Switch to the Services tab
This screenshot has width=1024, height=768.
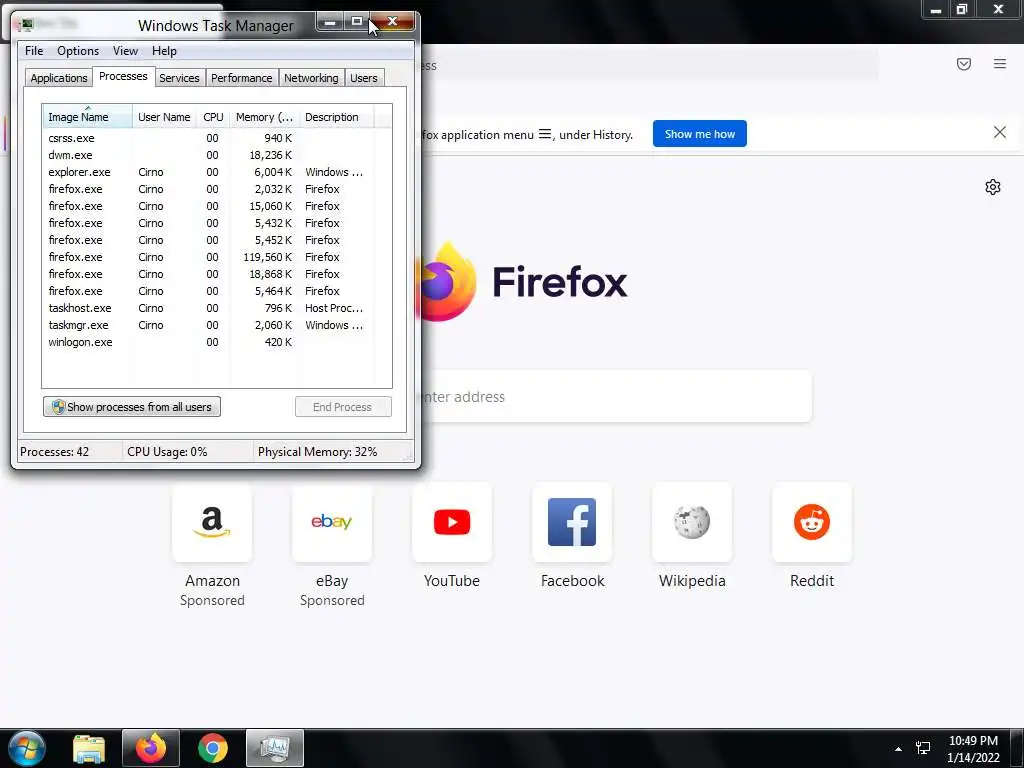180,78
